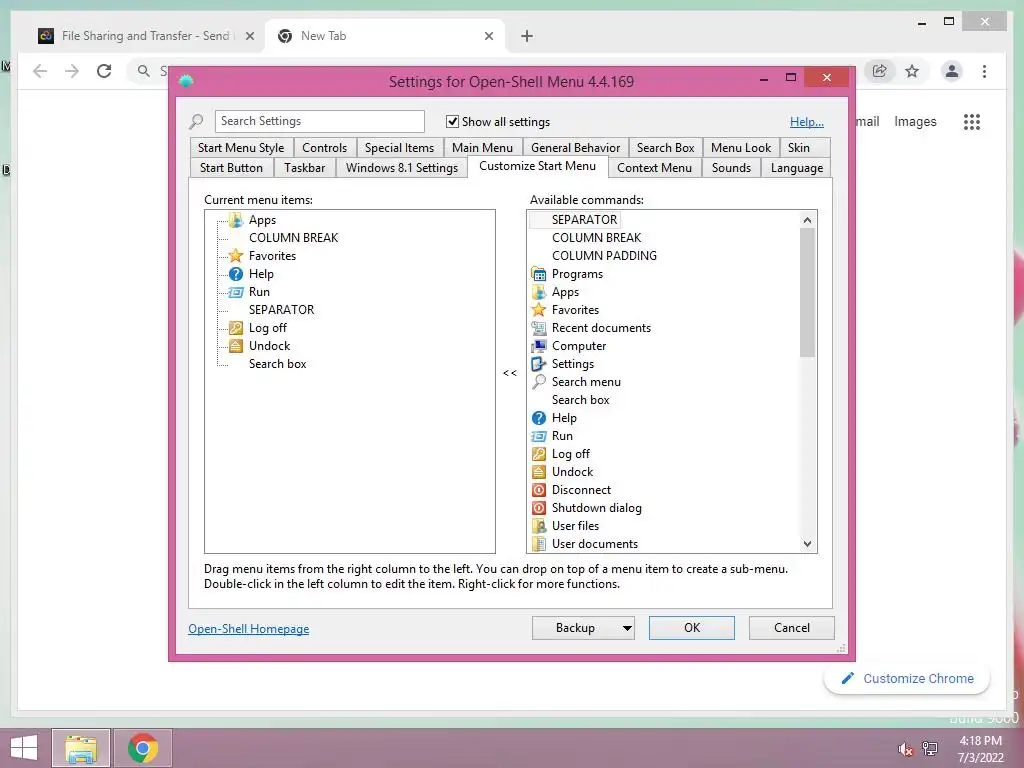1024x768 pixels.
Task: Switch to Start Menu Style tab
Action: [x=241, y=148]
